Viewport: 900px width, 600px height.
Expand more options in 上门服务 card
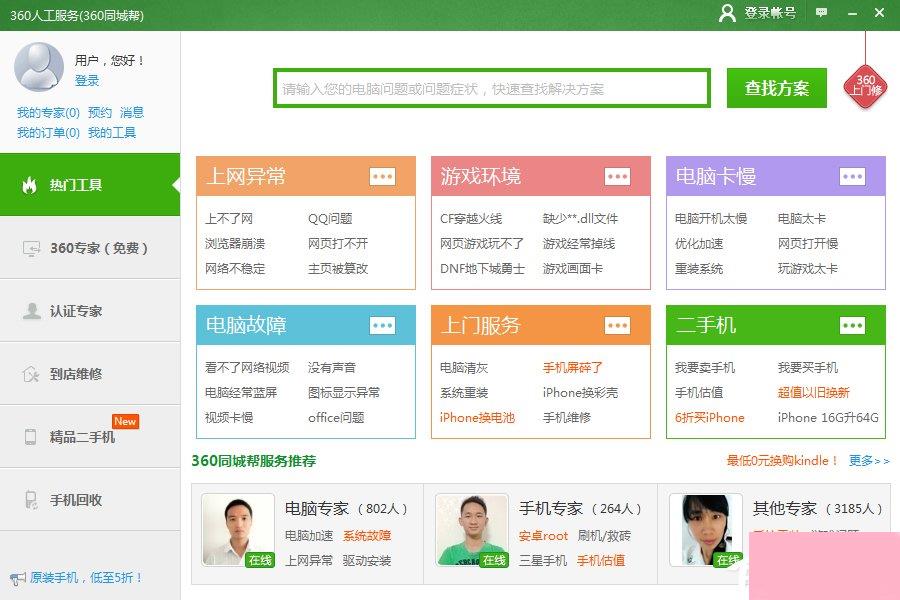click(x=617, y=326)
